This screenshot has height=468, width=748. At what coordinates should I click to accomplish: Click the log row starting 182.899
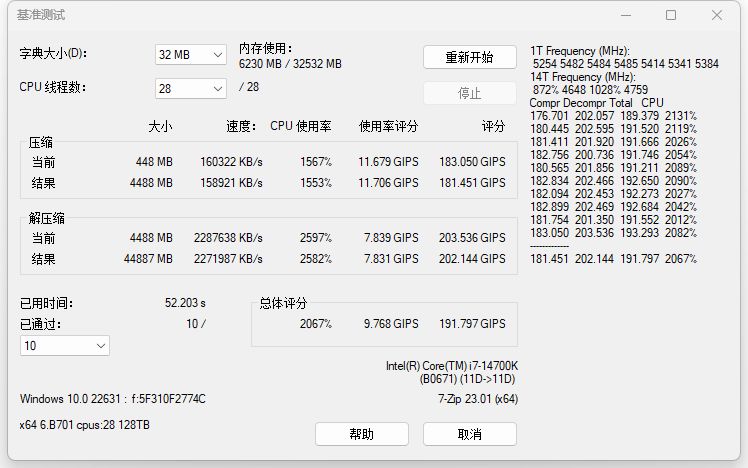click(613, 207)
